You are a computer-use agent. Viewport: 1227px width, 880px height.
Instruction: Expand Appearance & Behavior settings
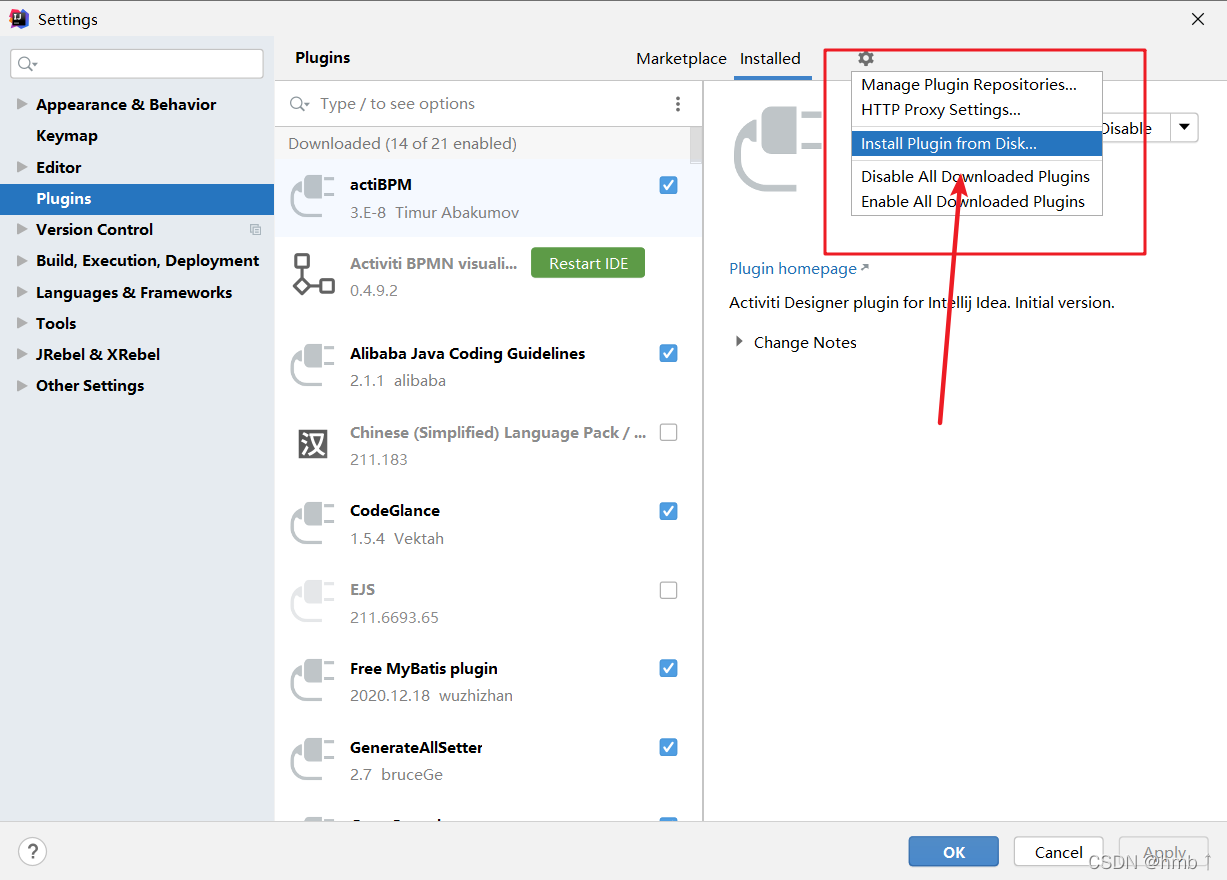pyautogui.click(x=22, y=104)
